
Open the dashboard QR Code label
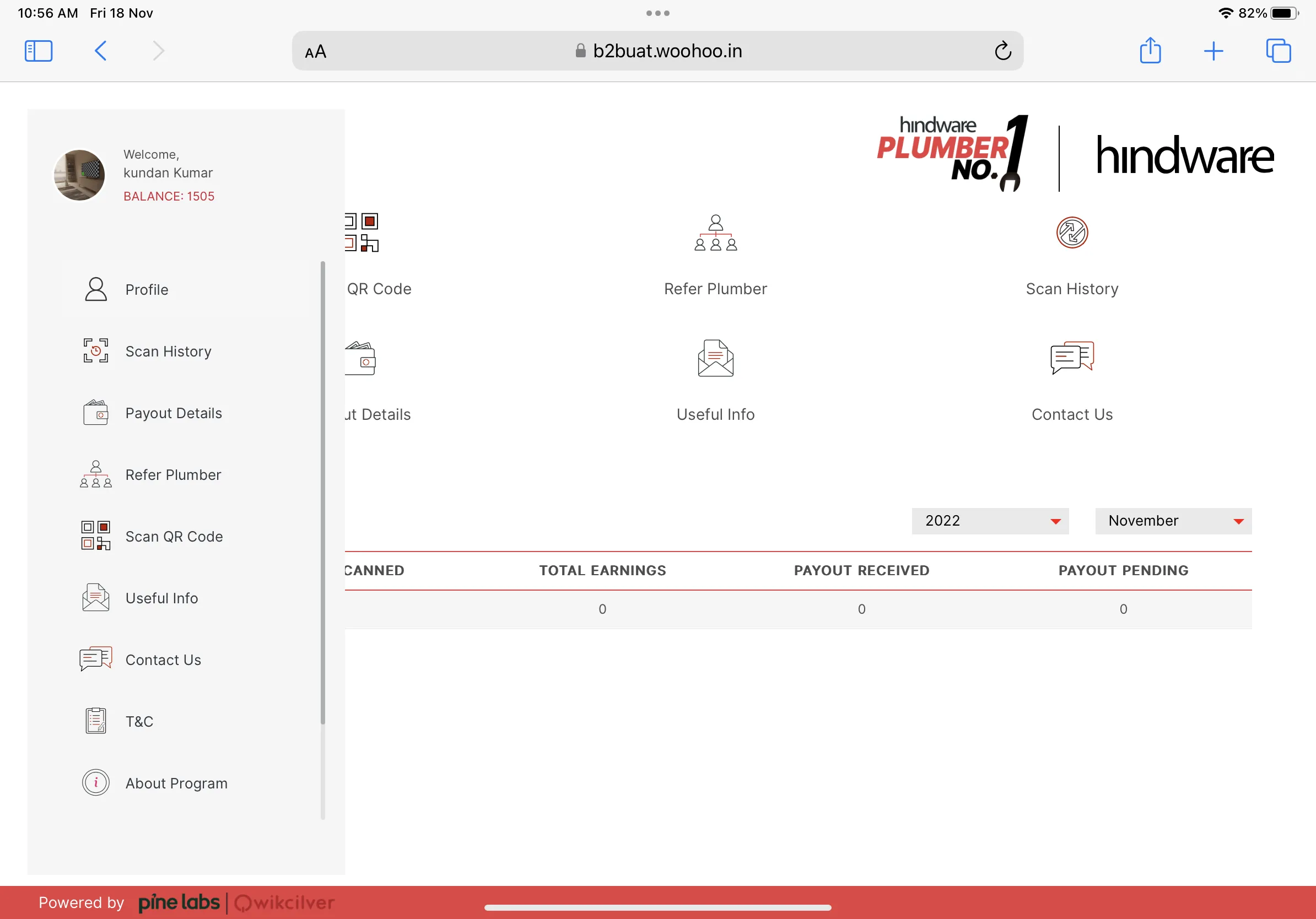(x=379, y=289)
